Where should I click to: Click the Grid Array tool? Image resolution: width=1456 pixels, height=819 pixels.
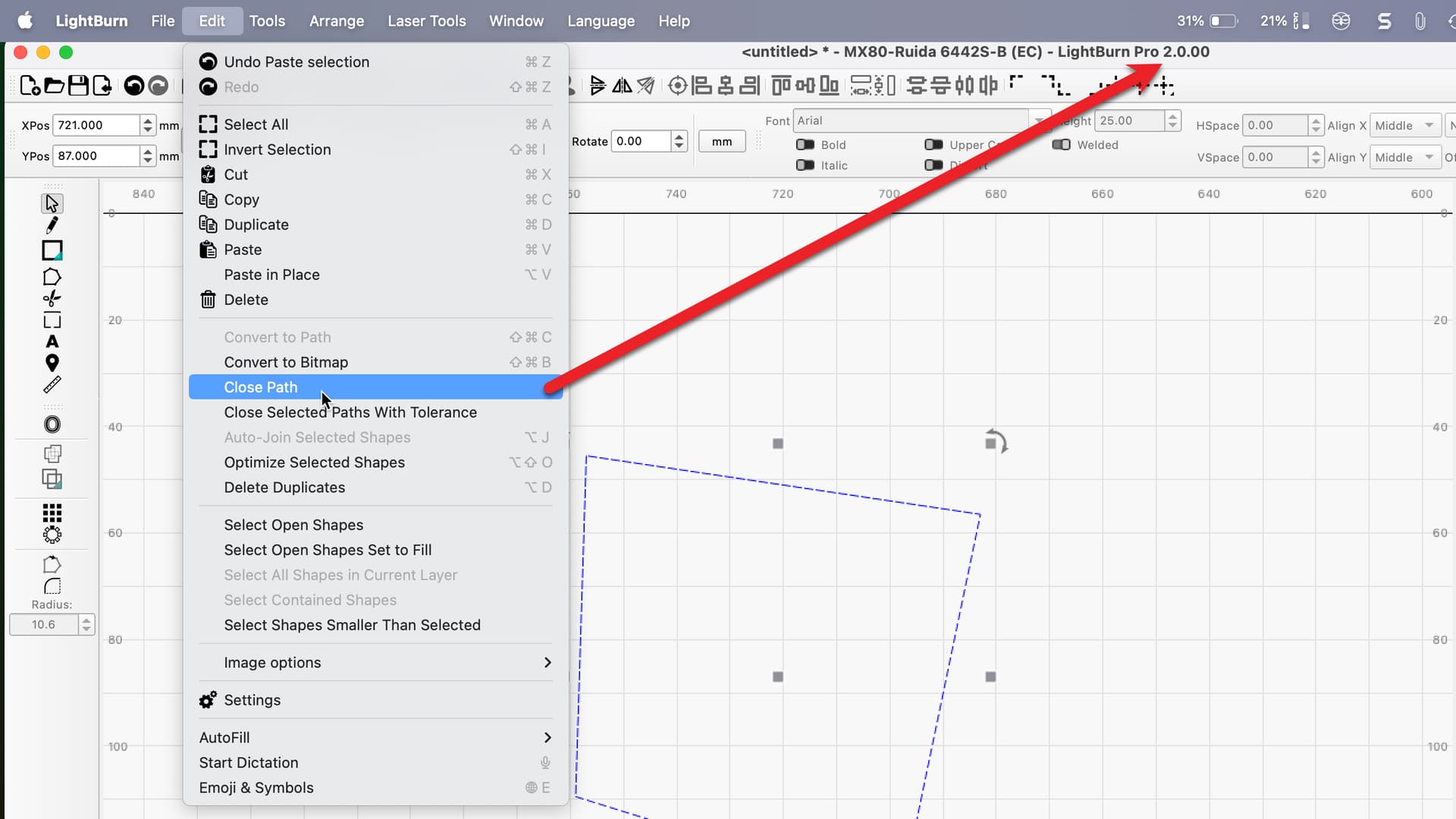click(52, 512)
